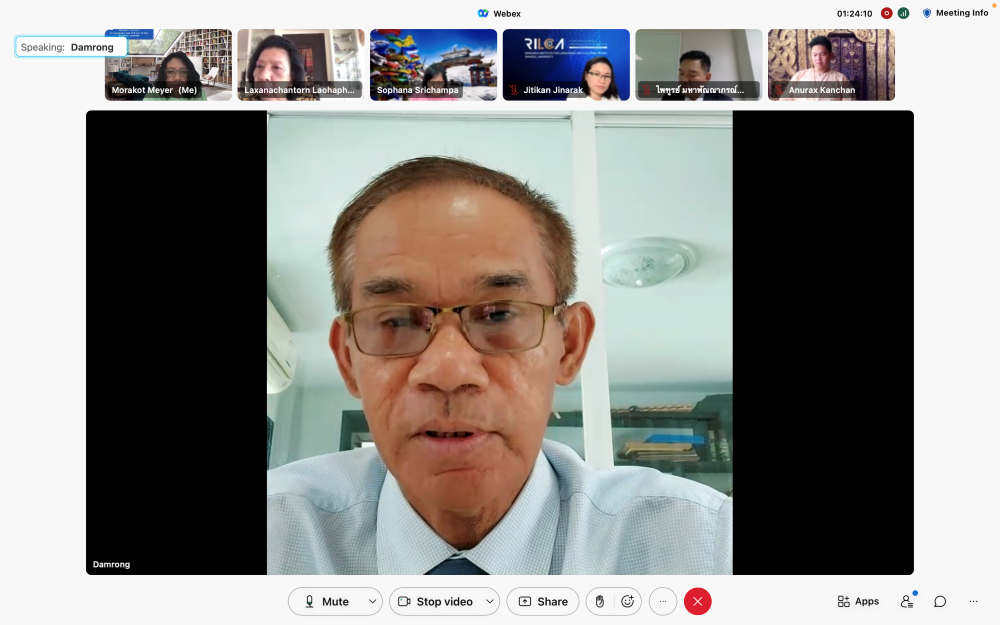This screenshot has width=1000, height=625.
Task: Open the Participants panel
Action: pyautogui.click(x=907, y=601)
